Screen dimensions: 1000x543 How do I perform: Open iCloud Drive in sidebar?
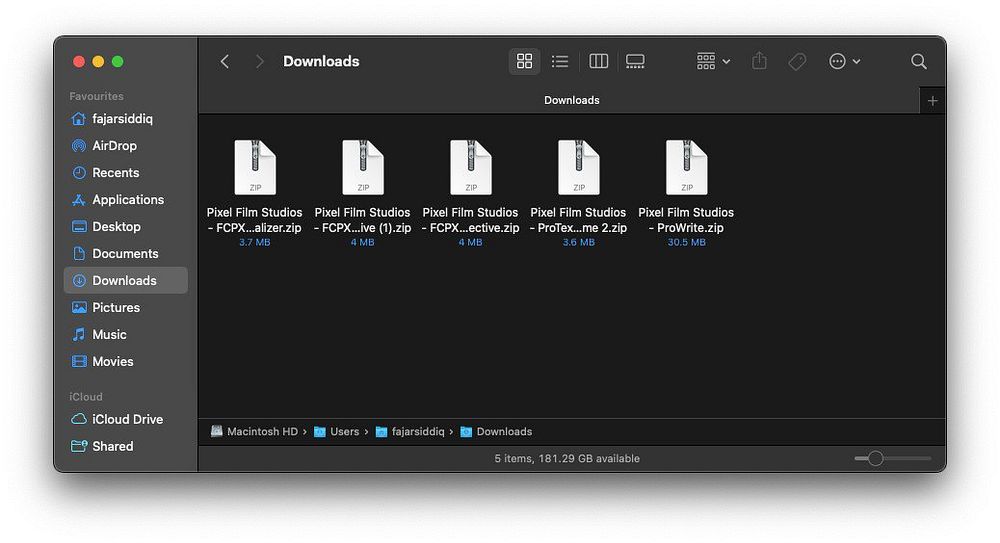coord(126,419)
